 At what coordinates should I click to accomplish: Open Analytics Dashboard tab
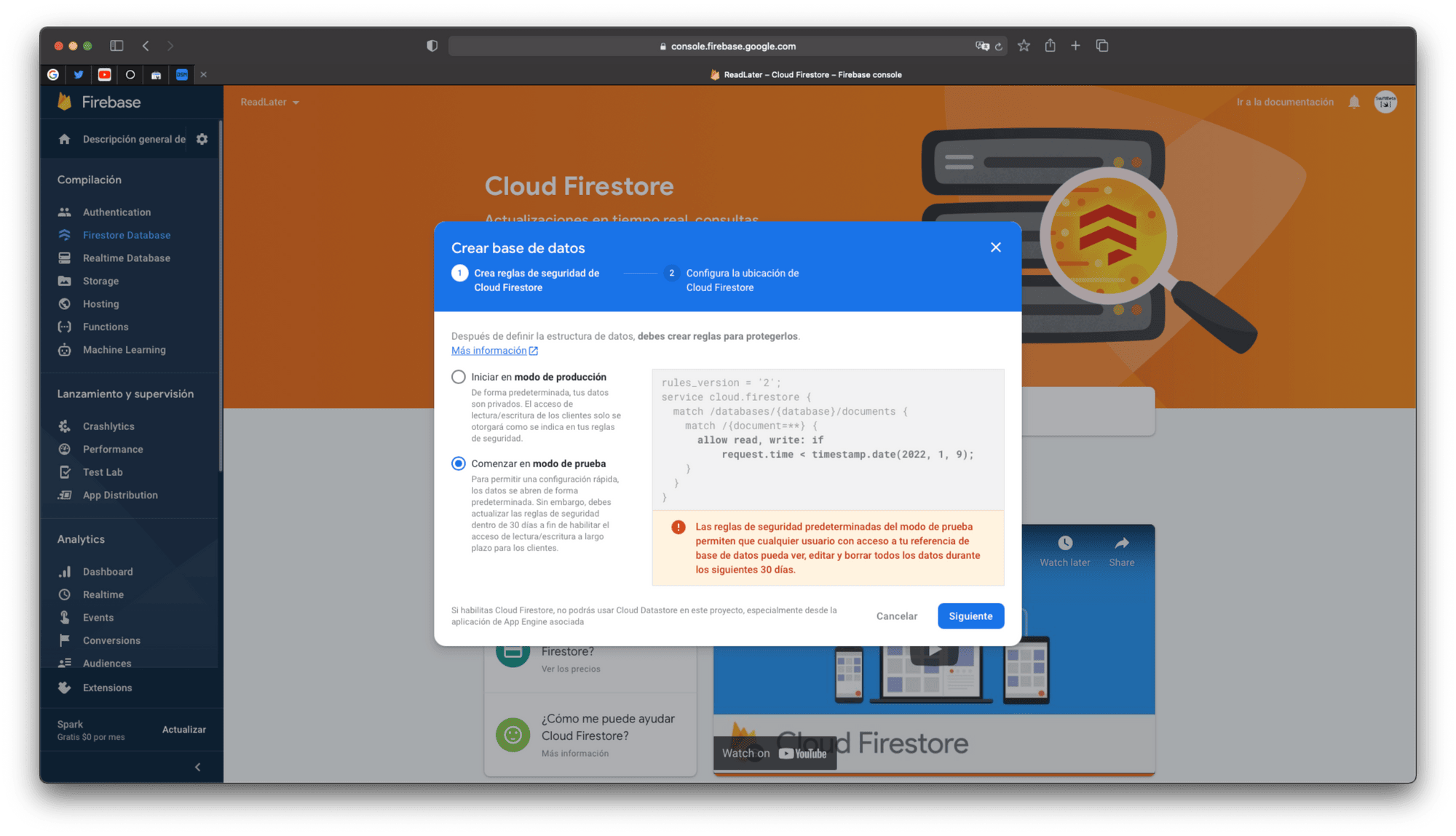click(x=108, y=571)
